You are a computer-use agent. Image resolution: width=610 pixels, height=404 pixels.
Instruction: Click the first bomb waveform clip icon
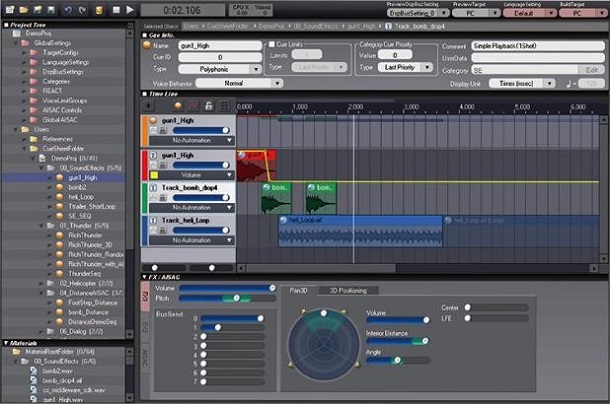(x=268, y=187)
